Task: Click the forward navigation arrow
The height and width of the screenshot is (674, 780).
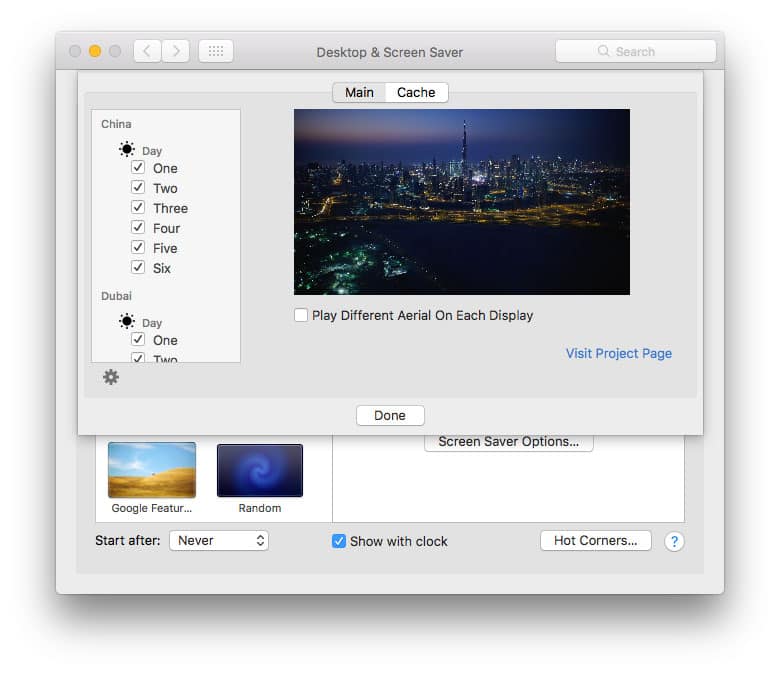Action: [176, 51]
